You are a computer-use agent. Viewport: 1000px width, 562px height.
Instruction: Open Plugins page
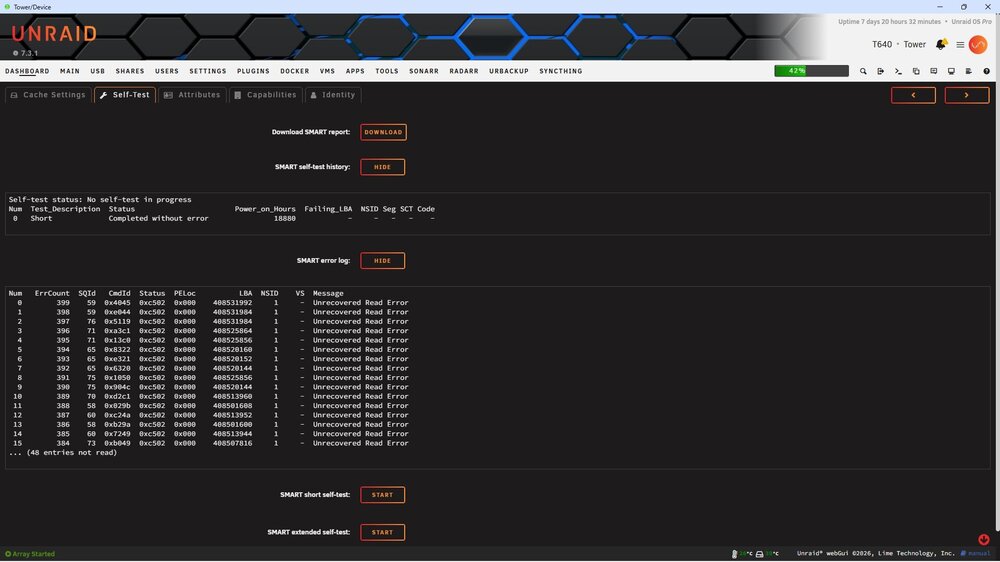tap(253, 71)
